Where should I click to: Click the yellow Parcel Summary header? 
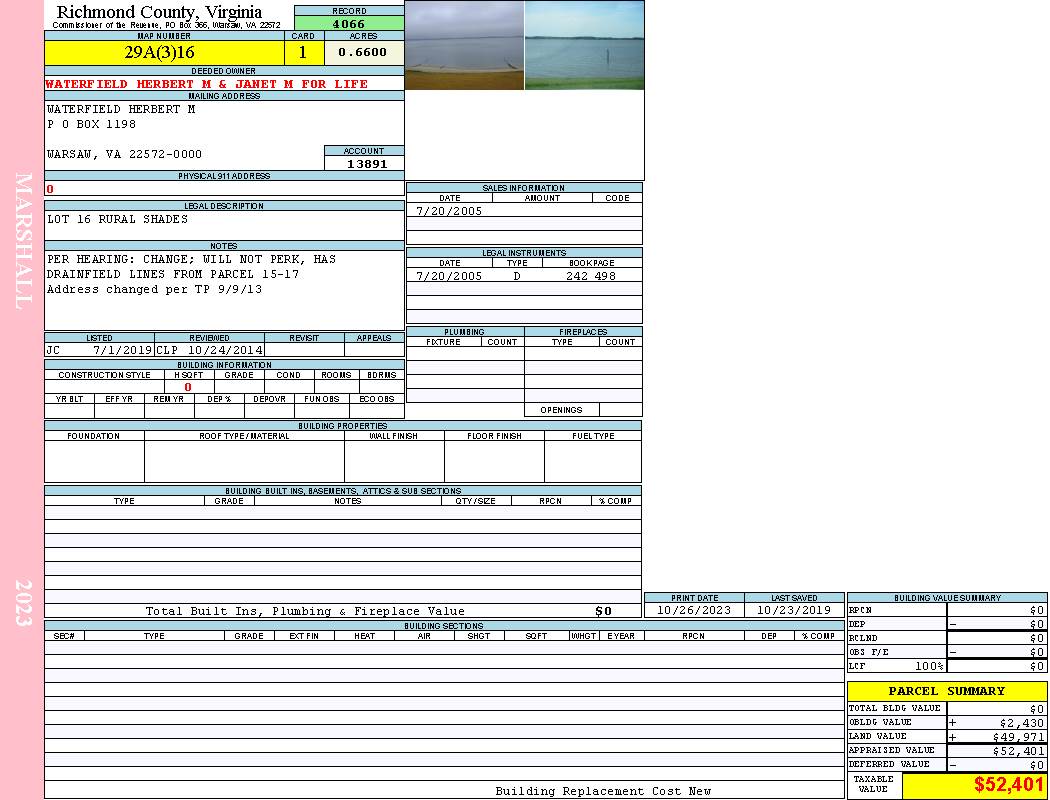pyautogui.click(x=947, y=691)
